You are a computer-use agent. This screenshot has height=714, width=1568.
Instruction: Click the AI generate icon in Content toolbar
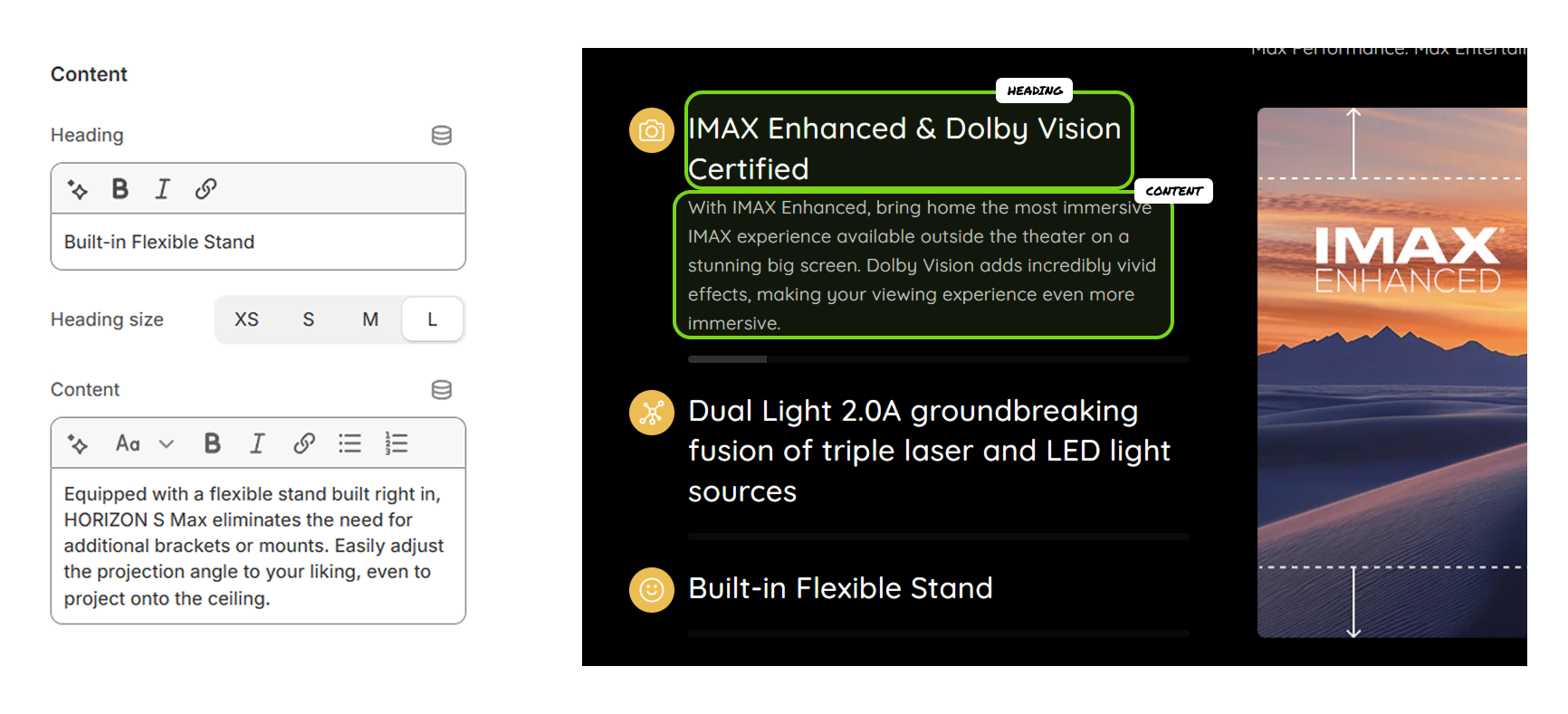78,443
